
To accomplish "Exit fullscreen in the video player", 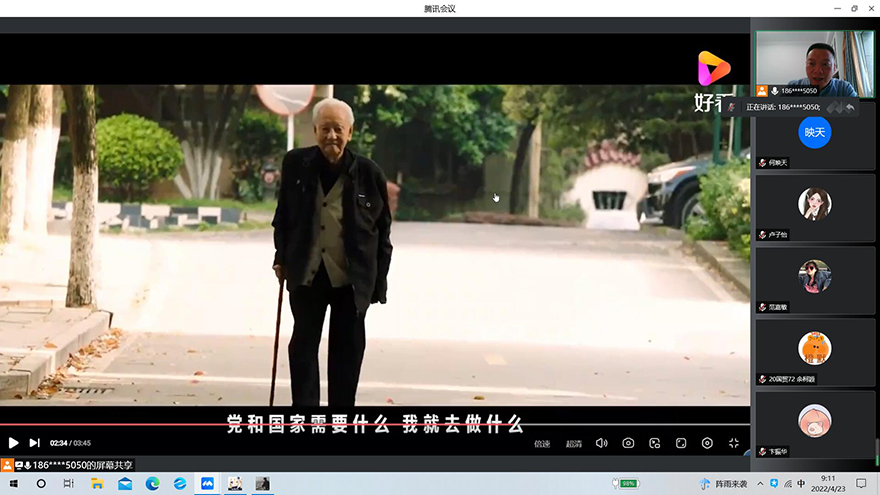I will click(734, 443).
